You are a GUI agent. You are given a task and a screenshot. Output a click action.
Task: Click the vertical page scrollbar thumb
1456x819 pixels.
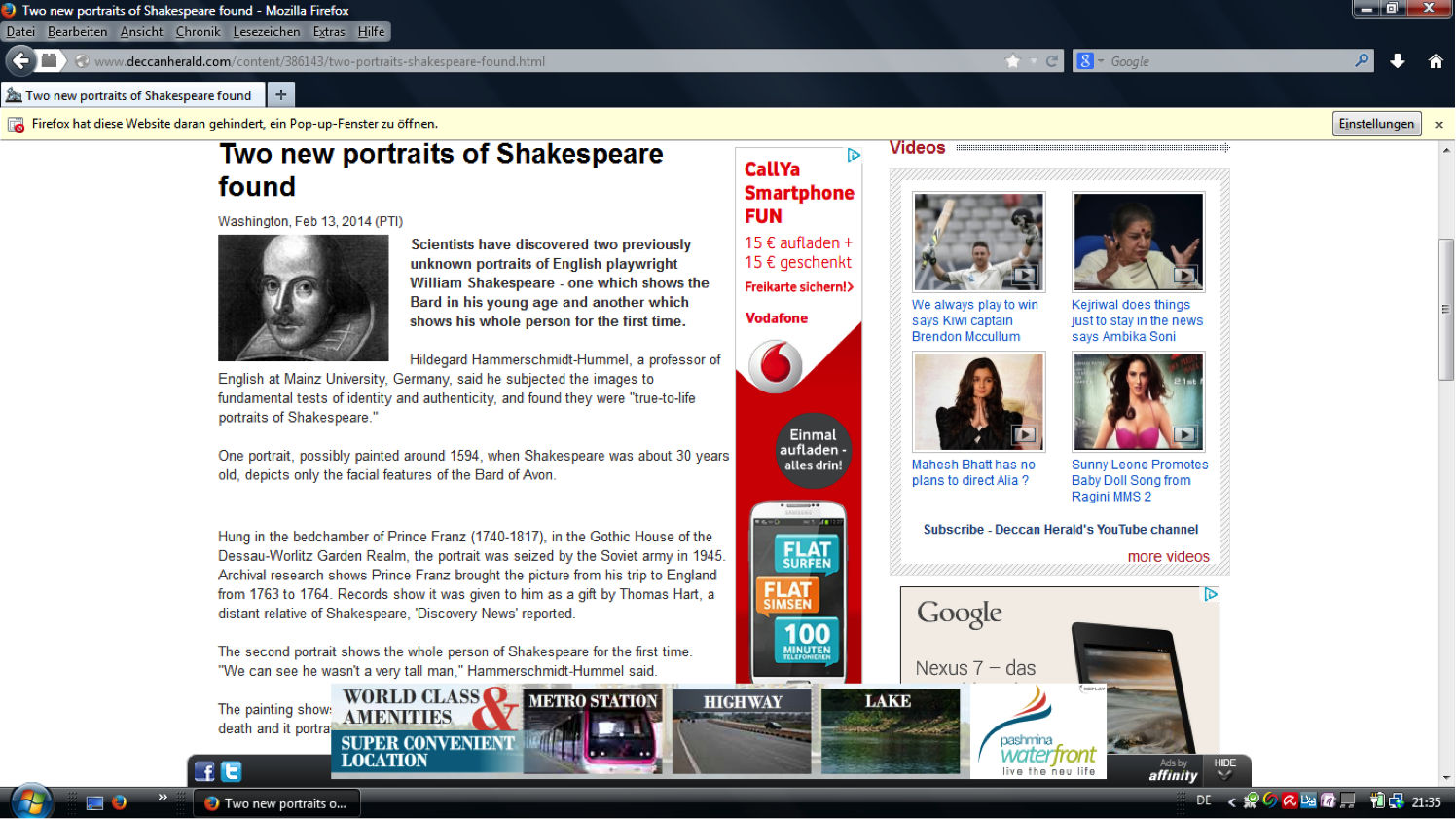click(1446, 310)
